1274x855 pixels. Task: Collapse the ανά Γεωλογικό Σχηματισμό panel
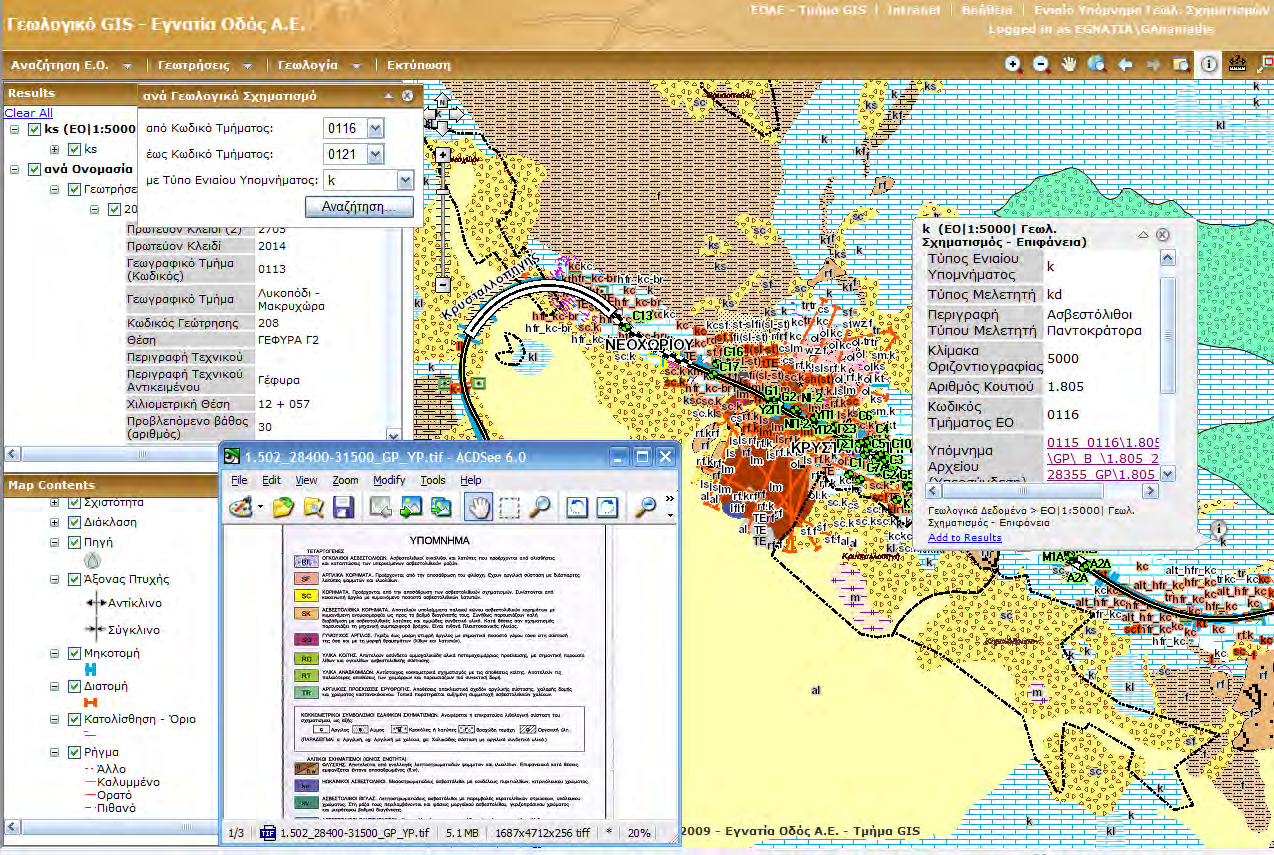tap(390, 95)
